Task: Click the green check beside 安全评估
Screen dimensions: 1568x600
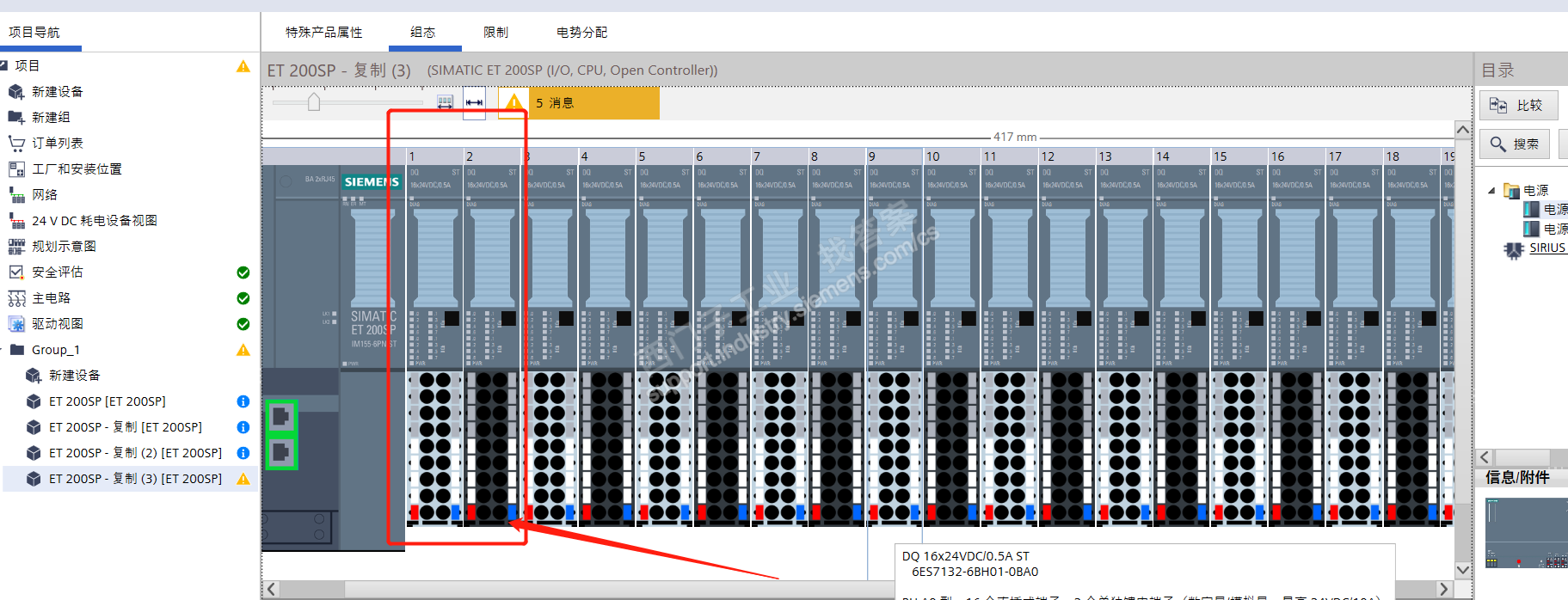Action: pyautogui.click(x=243, y=272)
